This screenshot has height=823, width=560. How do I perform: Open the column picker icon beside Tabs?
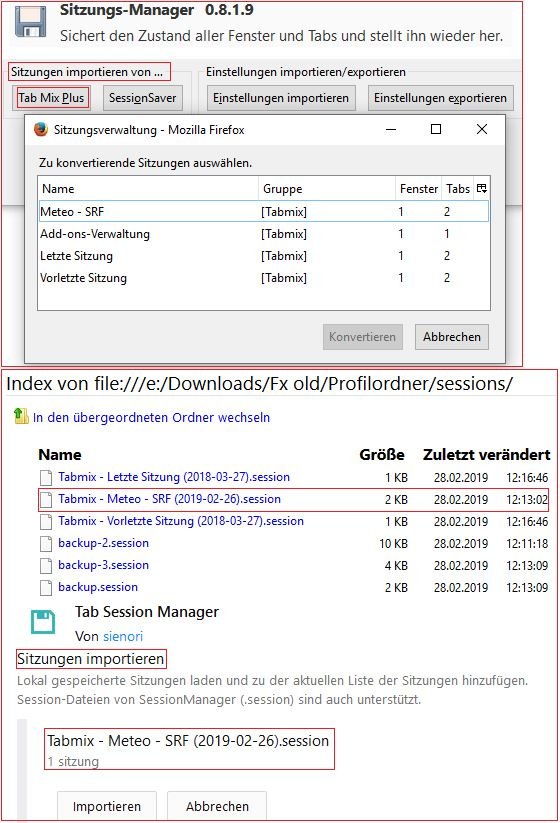click(x=482, y=188)
